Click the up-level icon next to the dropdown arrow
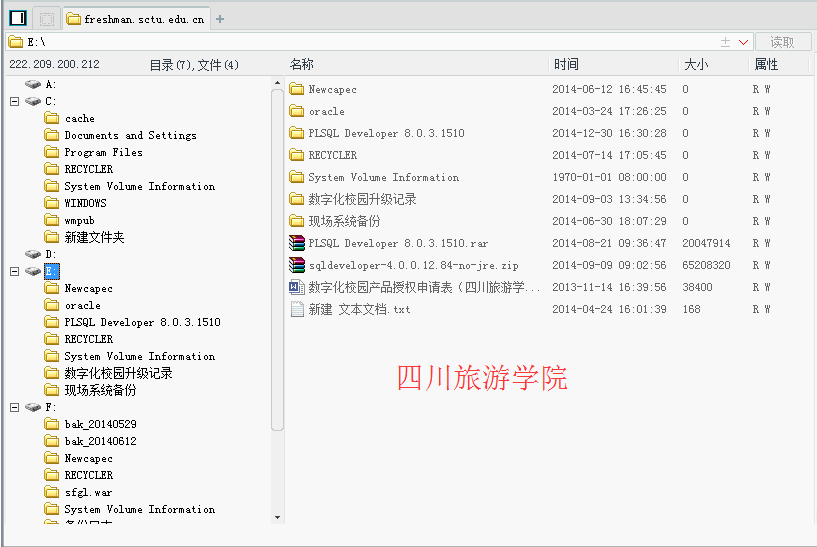 (725, 42)
